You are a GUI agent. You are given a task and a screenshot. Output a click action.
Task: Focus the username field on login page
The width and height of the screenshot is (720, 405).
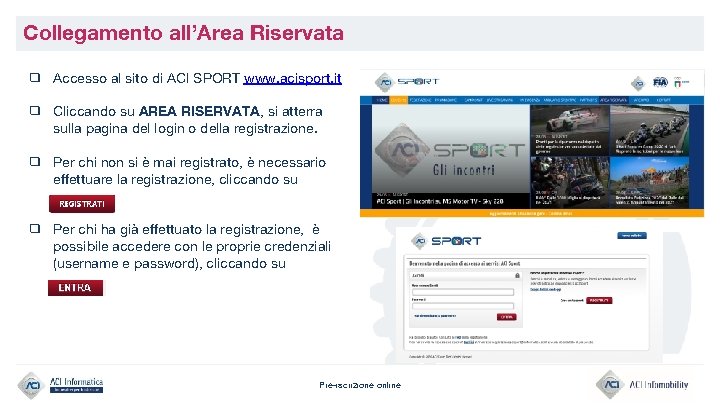(463, 292)
